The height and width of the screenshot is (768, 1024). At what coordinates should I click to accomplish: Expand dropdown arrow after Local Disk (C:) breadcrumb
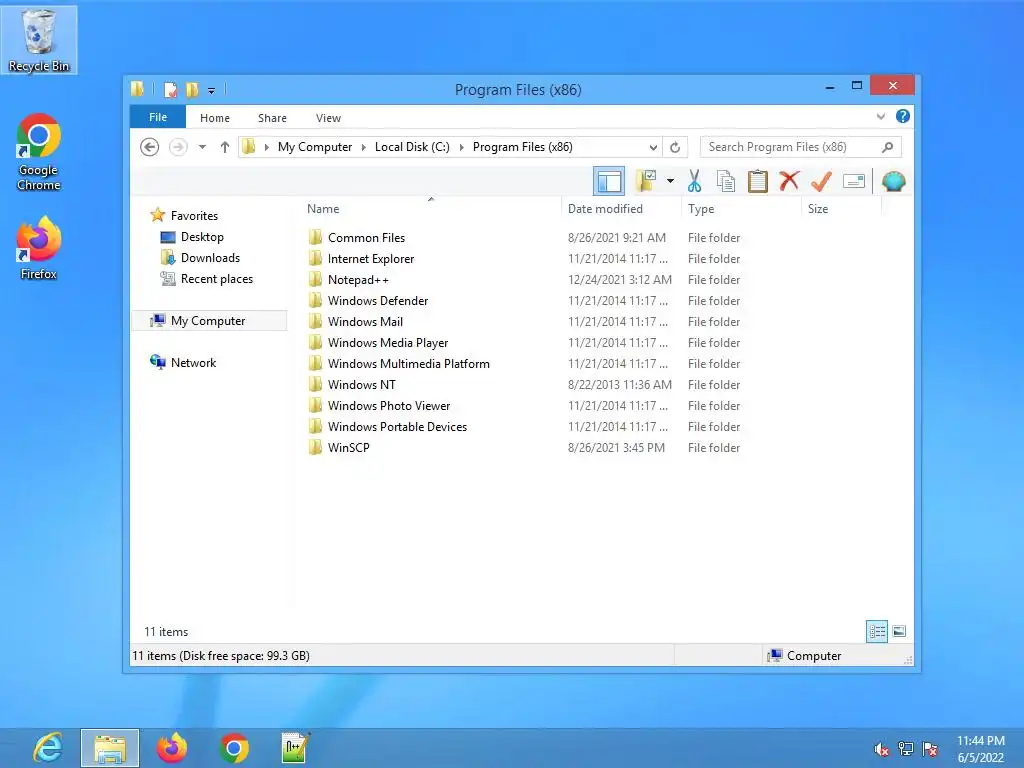pos(462,147)
